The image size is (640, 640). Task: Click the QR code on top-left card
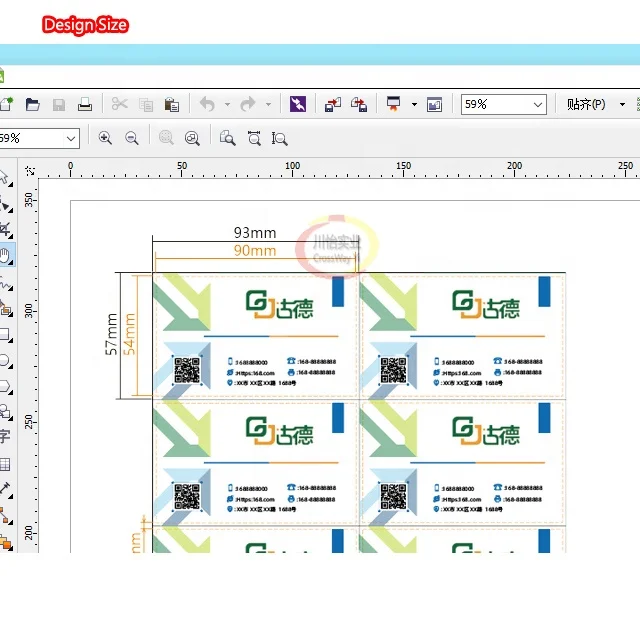(187, 370)
